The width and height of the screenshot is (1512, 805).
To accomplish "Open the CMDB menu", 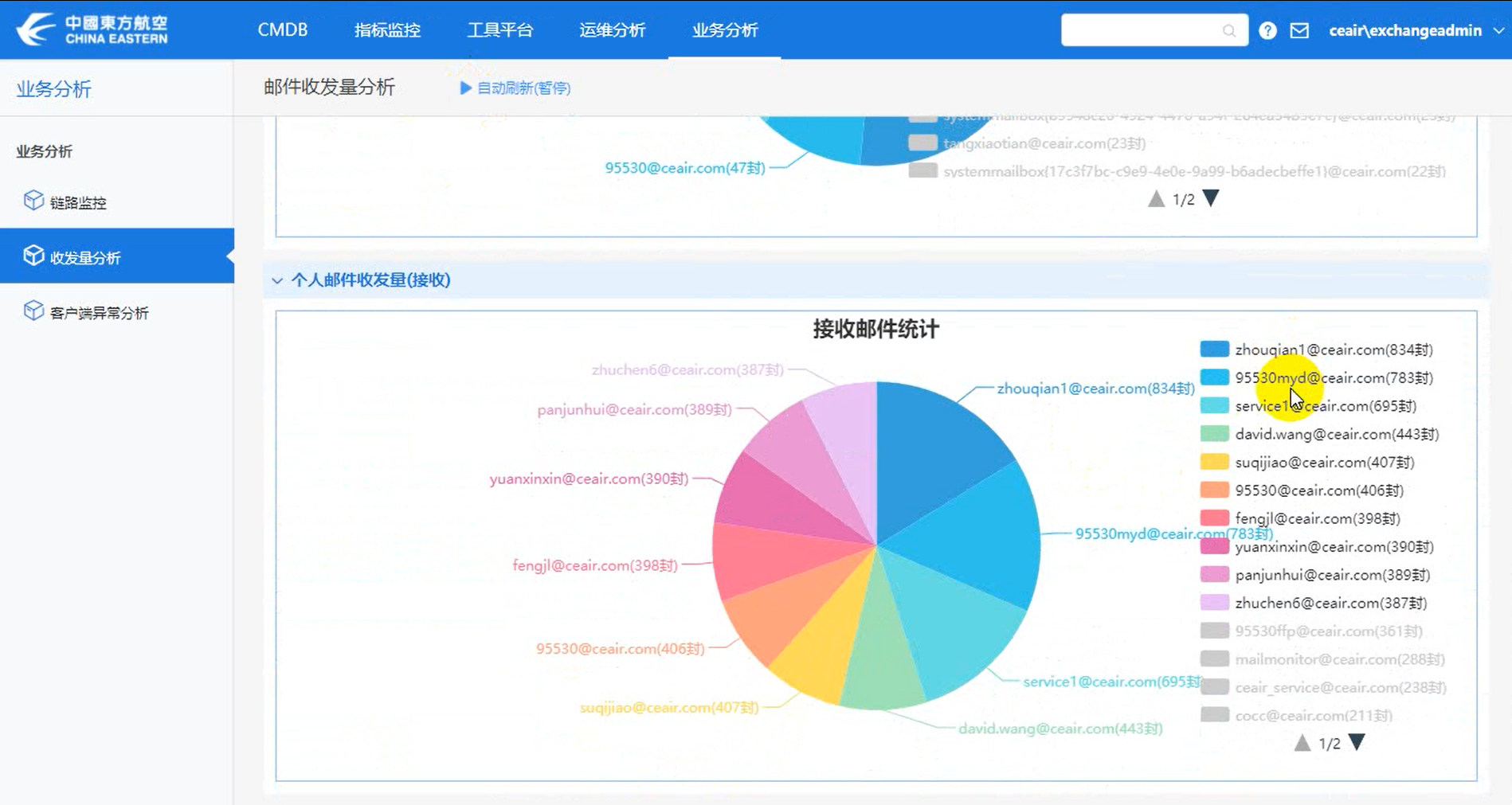I will pos(282,29).
